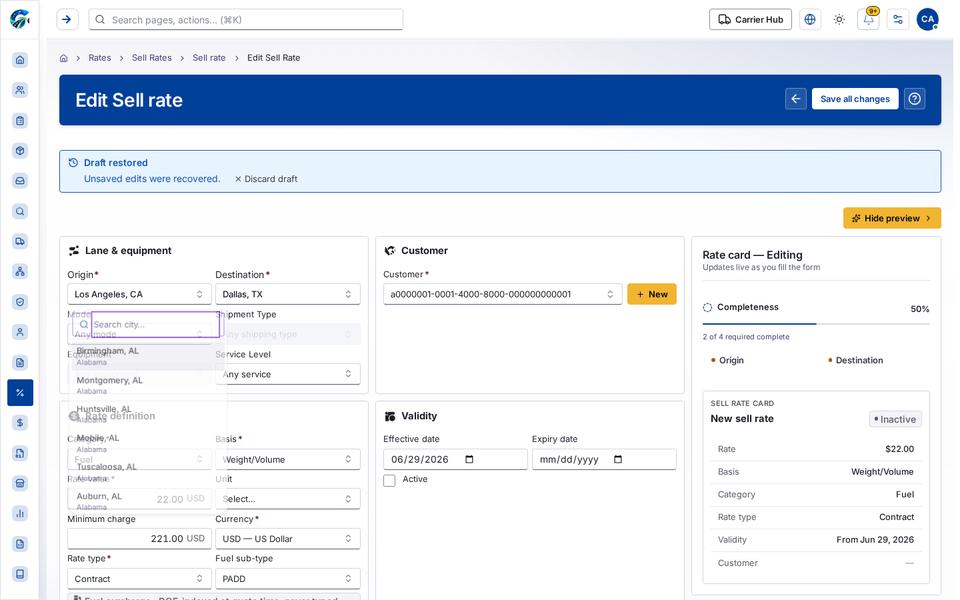Open the Destination dropdown showing Dallas, TX
The image size is (960, 600).
(288, 294)
